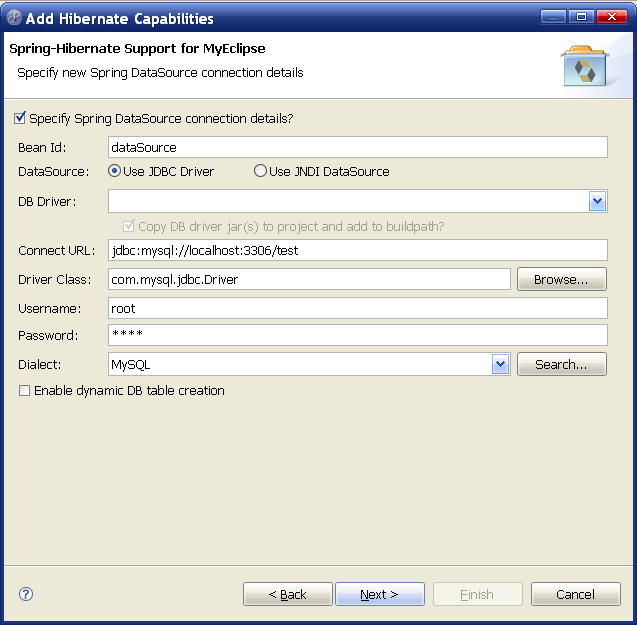Cancel the Add Hibernate Capabilities wizard
Viewport: 637px width, 625px height.
(576, 594)
